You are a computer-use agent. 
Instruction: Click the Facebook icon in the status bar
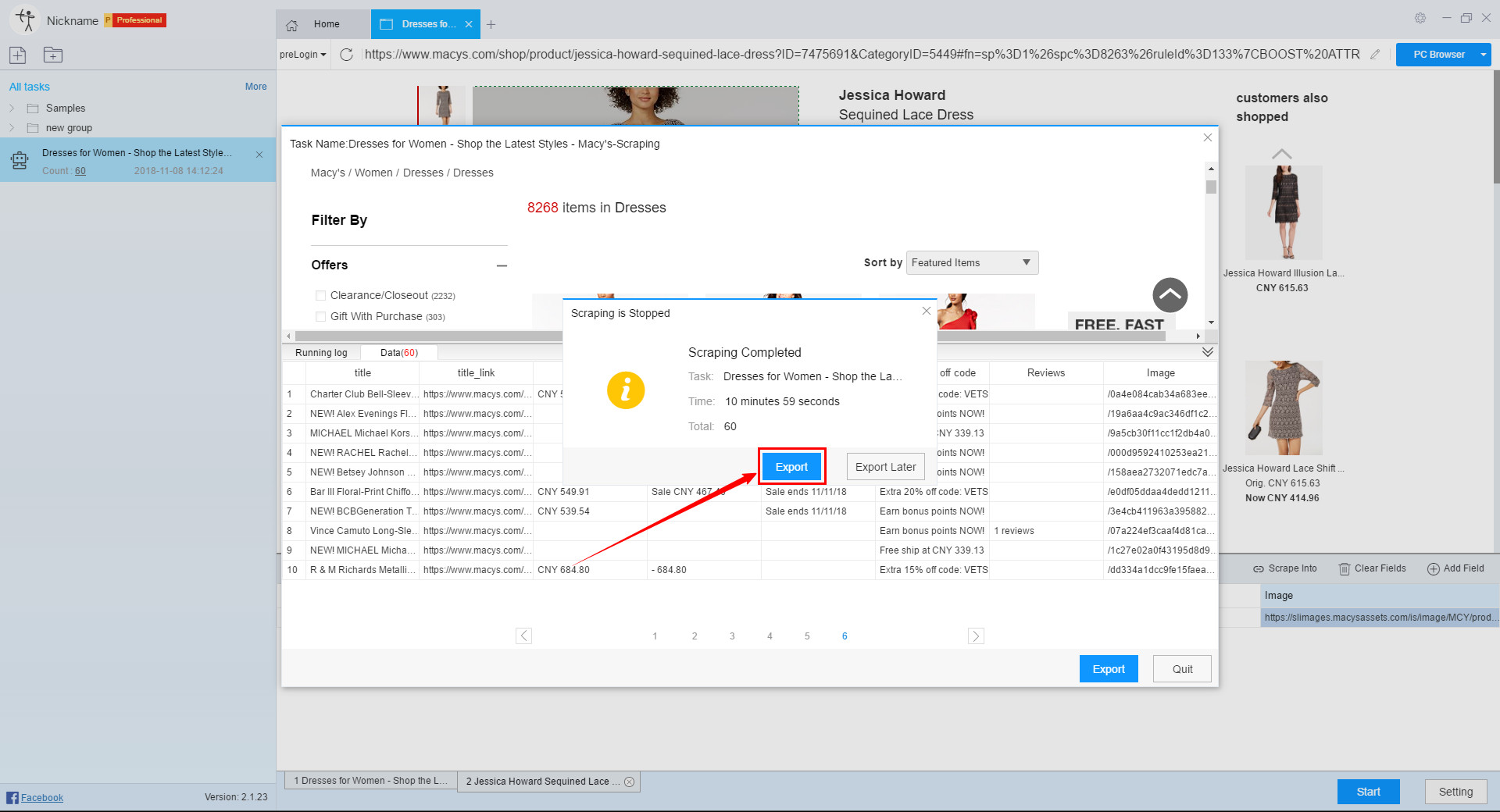pyautogui.click(x=12, y=797)
